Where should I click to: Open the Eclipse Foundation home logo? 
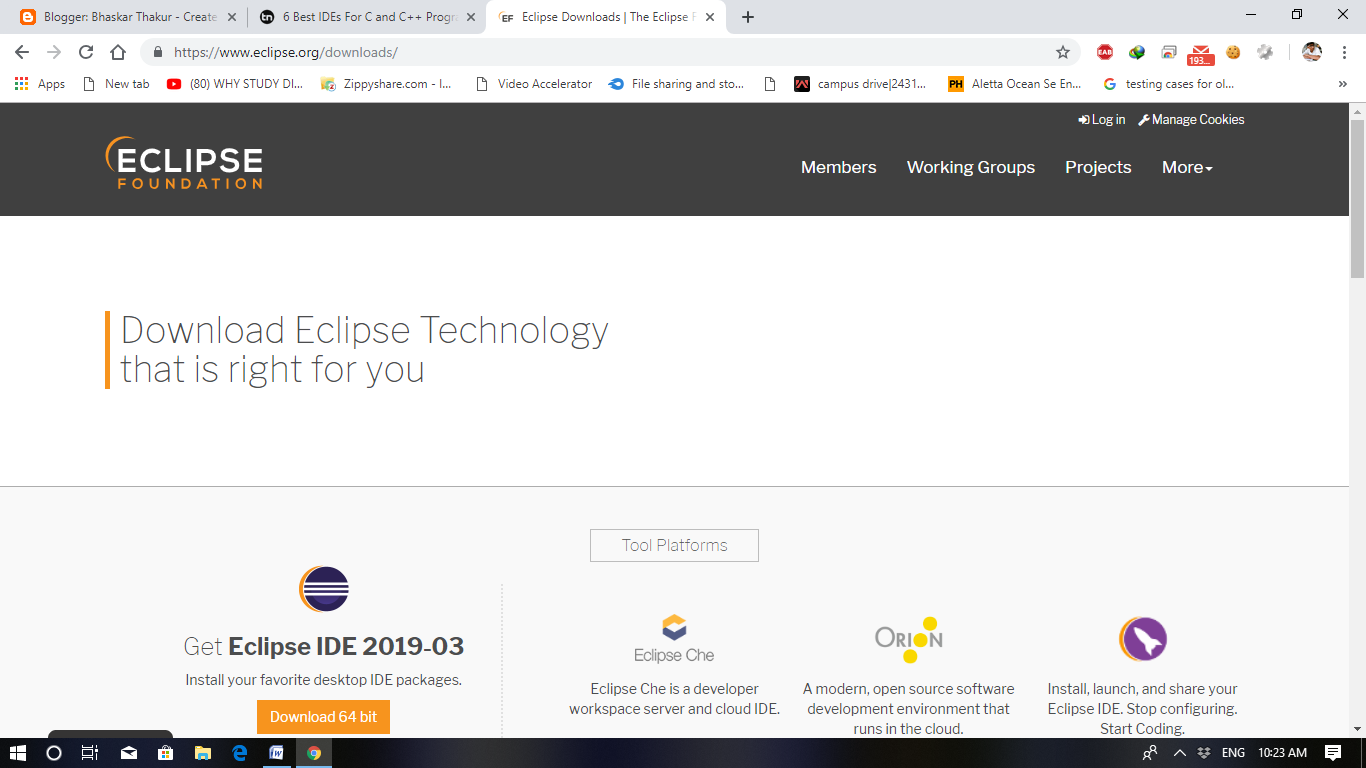[184, 163]
